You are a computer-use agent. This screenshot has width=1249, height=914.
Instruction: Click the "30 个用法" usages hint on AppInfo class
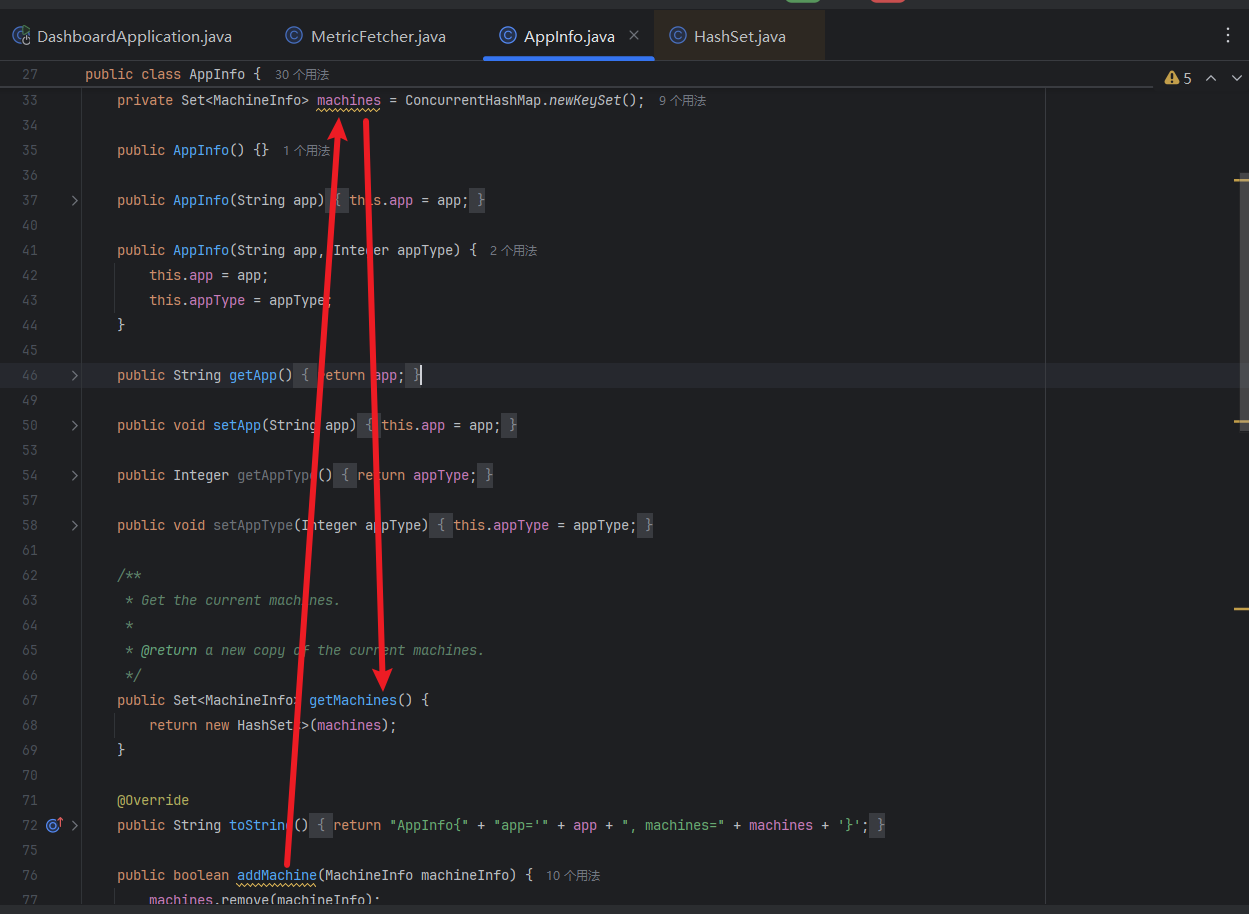pyautogui.click(x=301, y=75)
